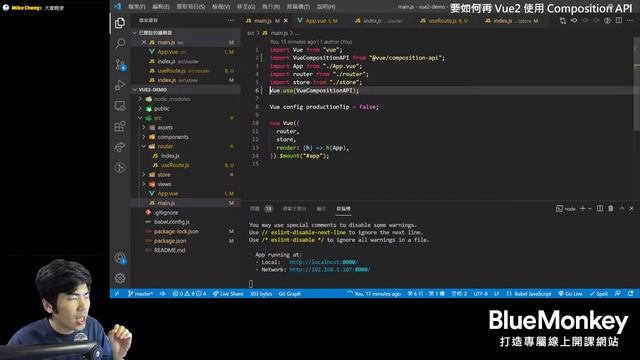Open the 192.168 network URL in the terminal
This screenshot has width=640, height=360.
click(x=330, y=270)
